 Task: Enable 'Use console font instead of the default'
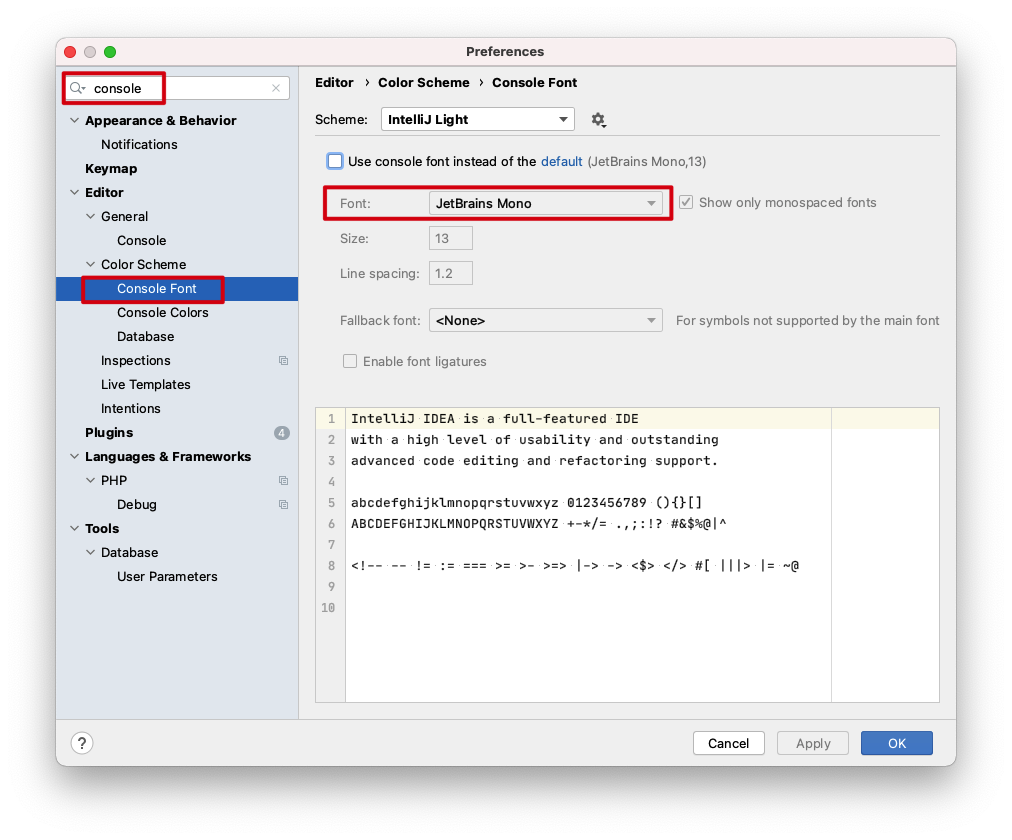(x=334, y=161)
